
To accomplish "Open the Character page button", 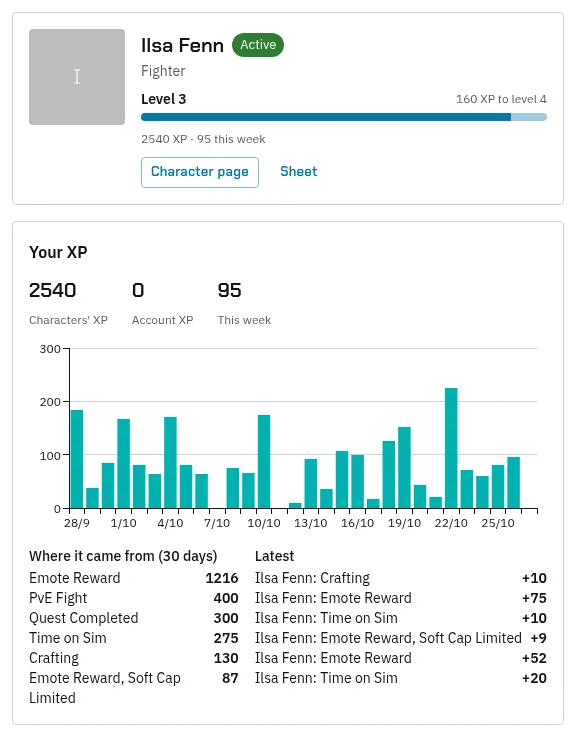I will (199, 172).
